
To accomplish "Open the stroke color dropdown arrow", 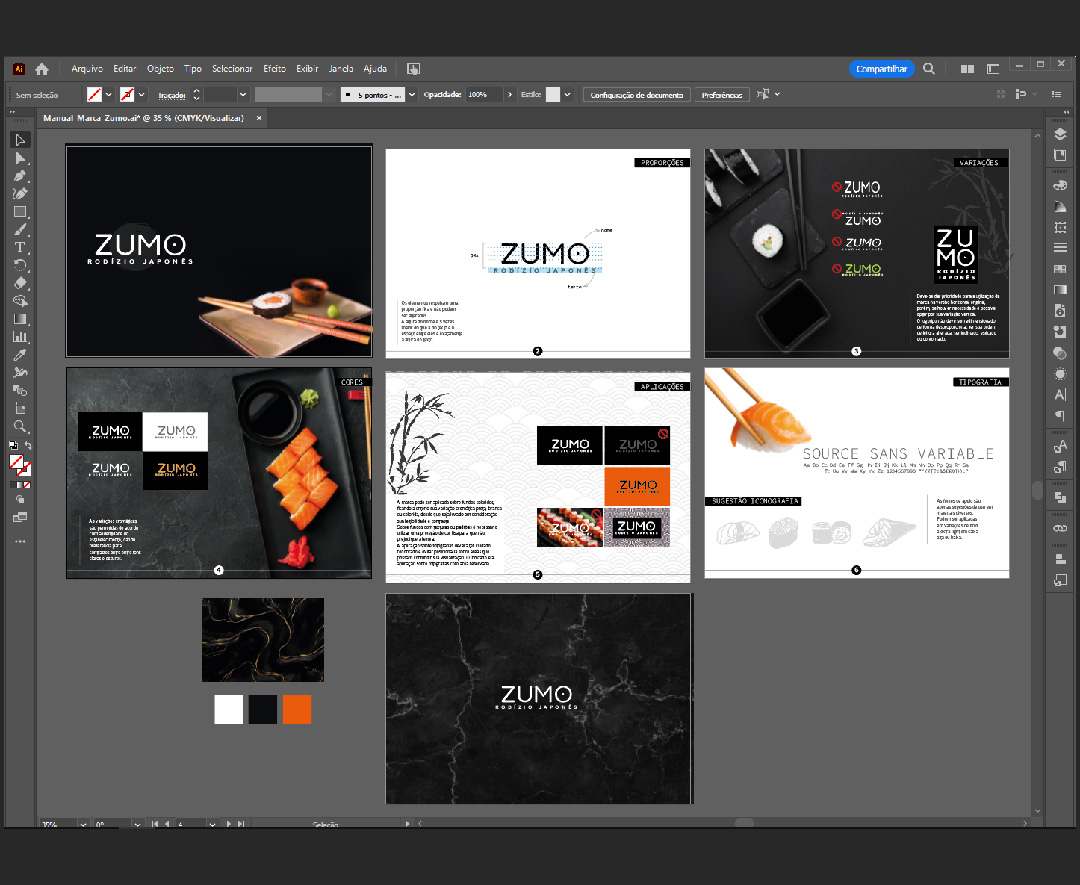I will [x=141, y=94].
